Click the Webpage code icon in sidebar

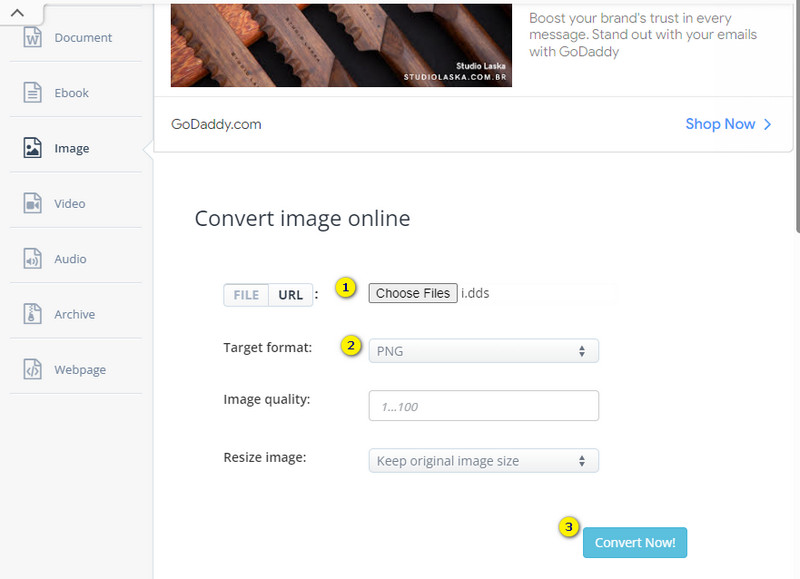(x=33, y=370)
